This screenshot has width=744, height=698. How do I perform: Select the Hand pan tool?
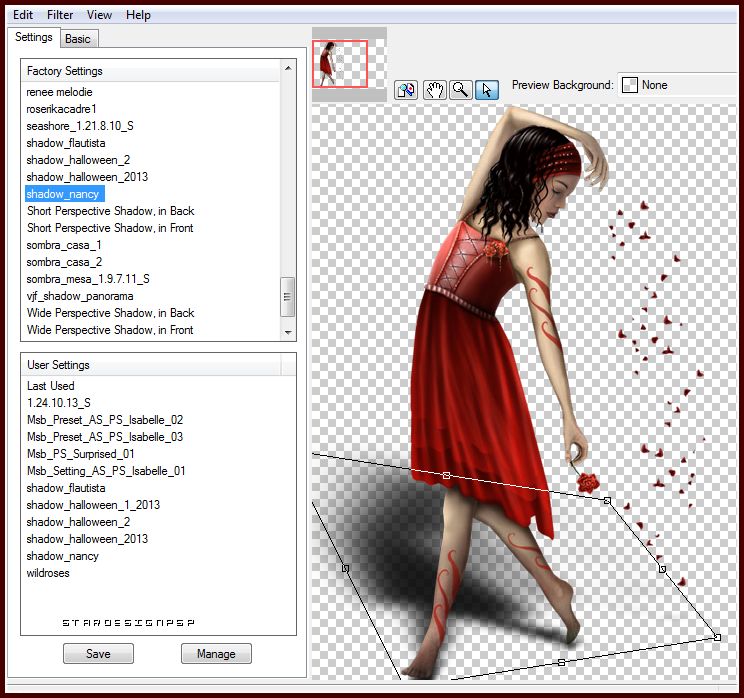tap(434, 89)
